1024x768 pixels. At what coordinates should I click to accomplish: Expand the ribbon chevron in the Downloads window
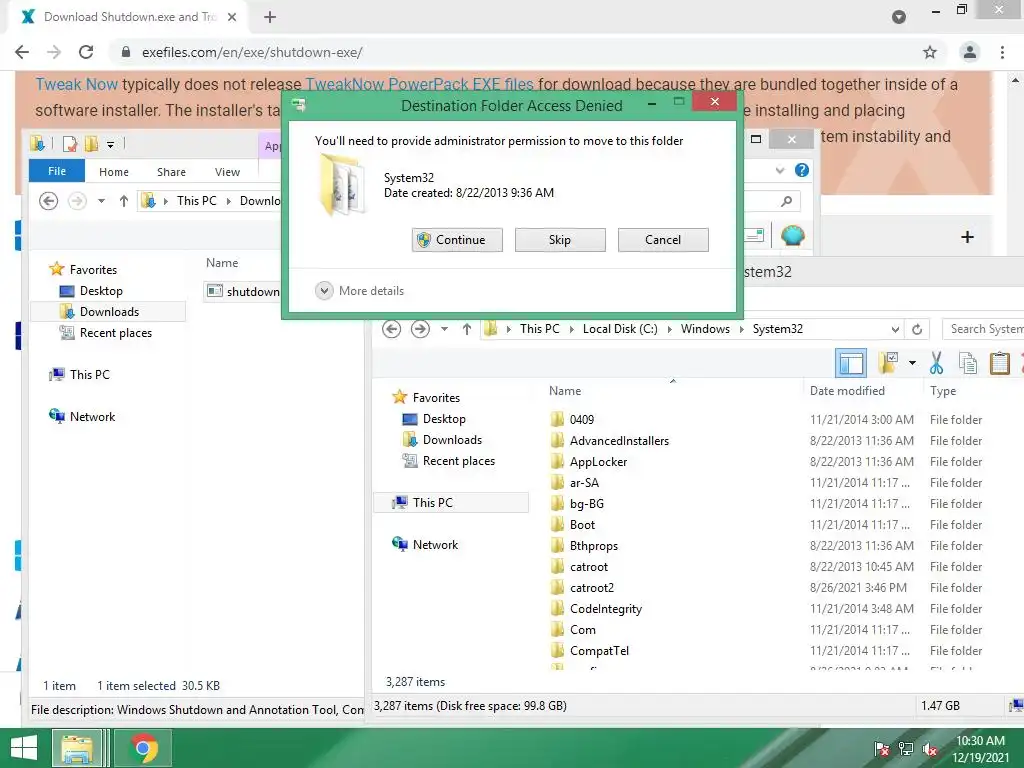coord(780,170)
